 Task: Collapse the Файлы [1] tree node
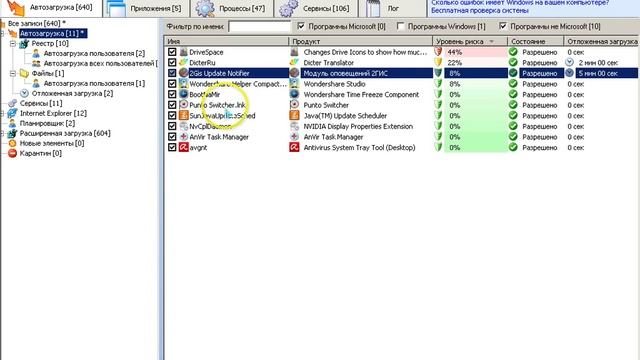pyautogui.click(x=13, y=73)
